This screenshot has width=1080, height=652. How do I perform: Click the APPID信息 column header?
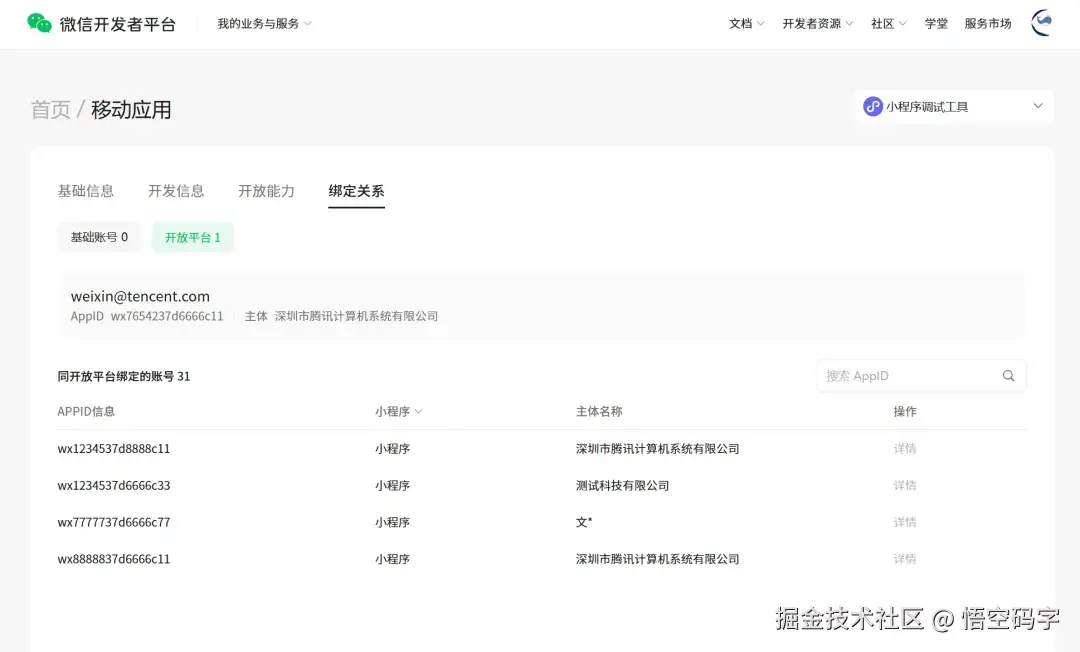86,412
